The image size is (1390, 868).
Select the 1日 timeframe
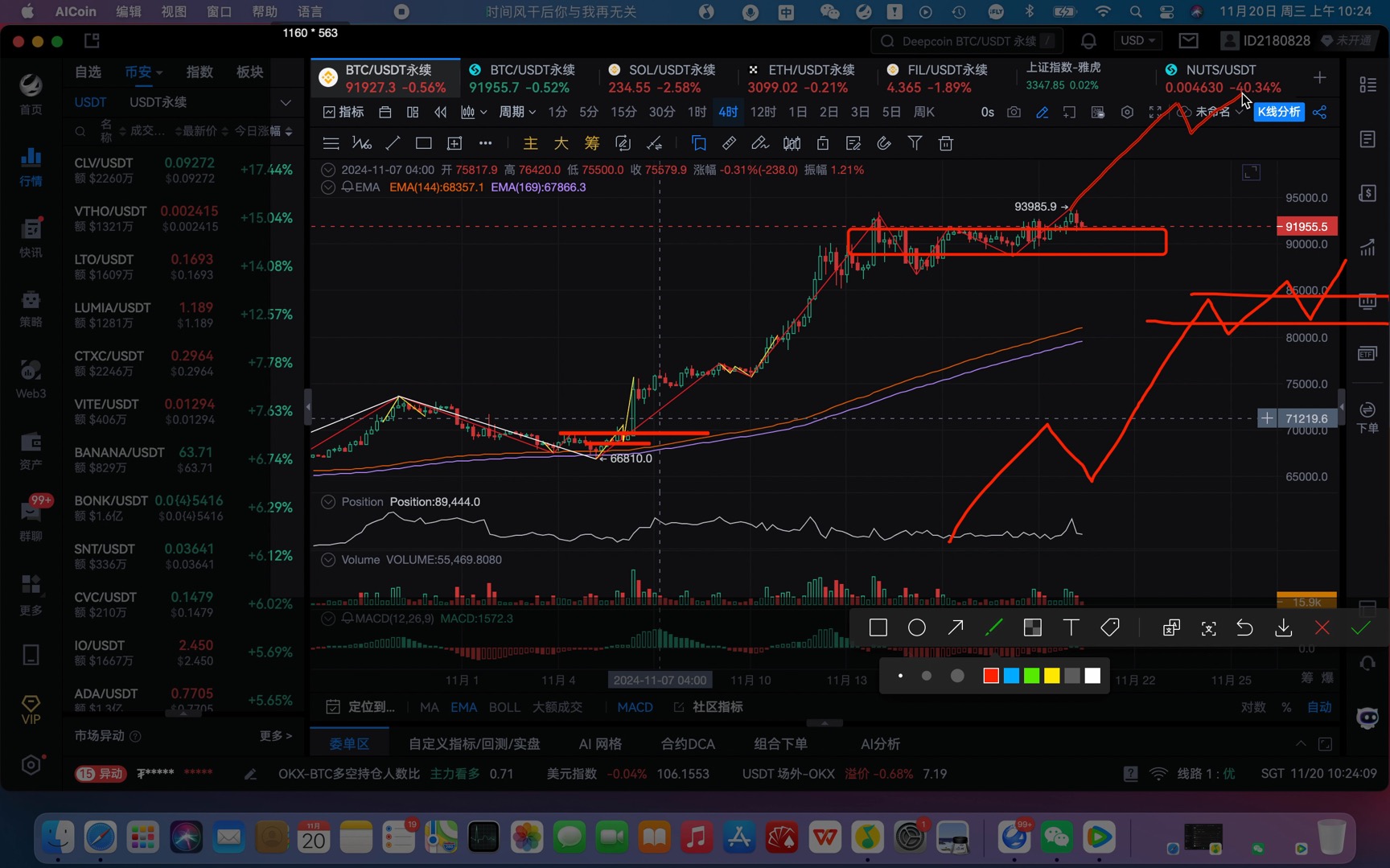(x=797, y=112)
